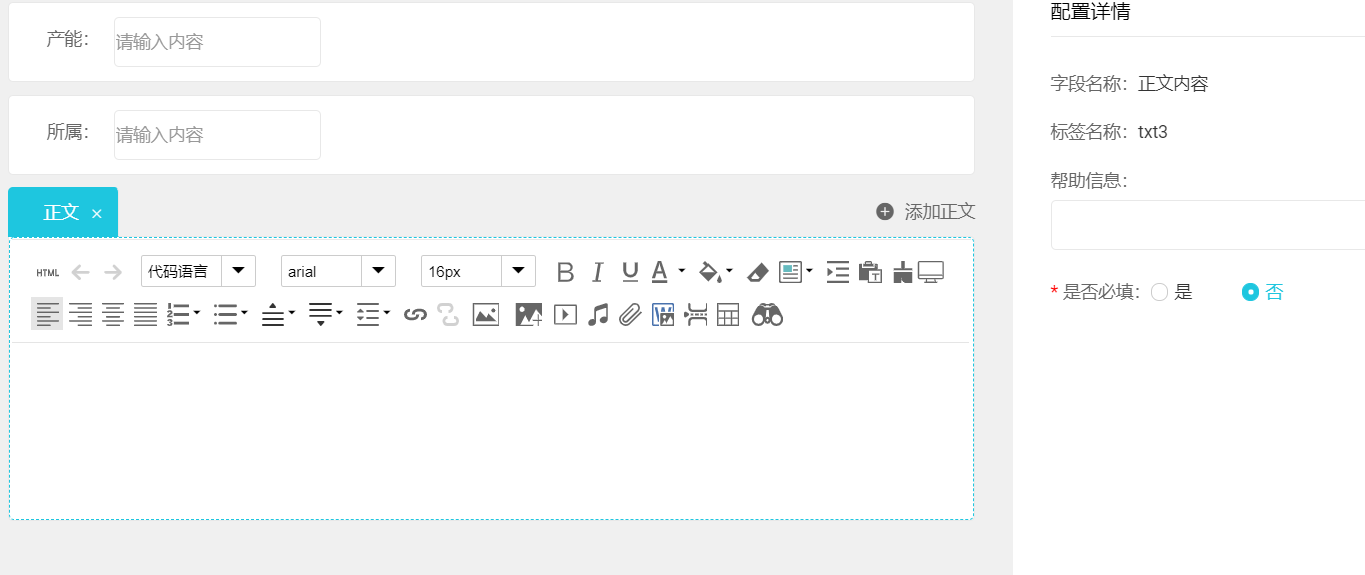Switch to HTML source view
Viewport: 1365px width, 575px height.
(48, 273)
